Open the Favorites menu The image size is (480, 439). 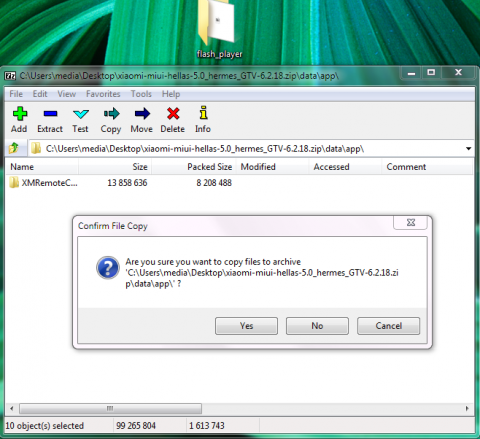[103, 94]
